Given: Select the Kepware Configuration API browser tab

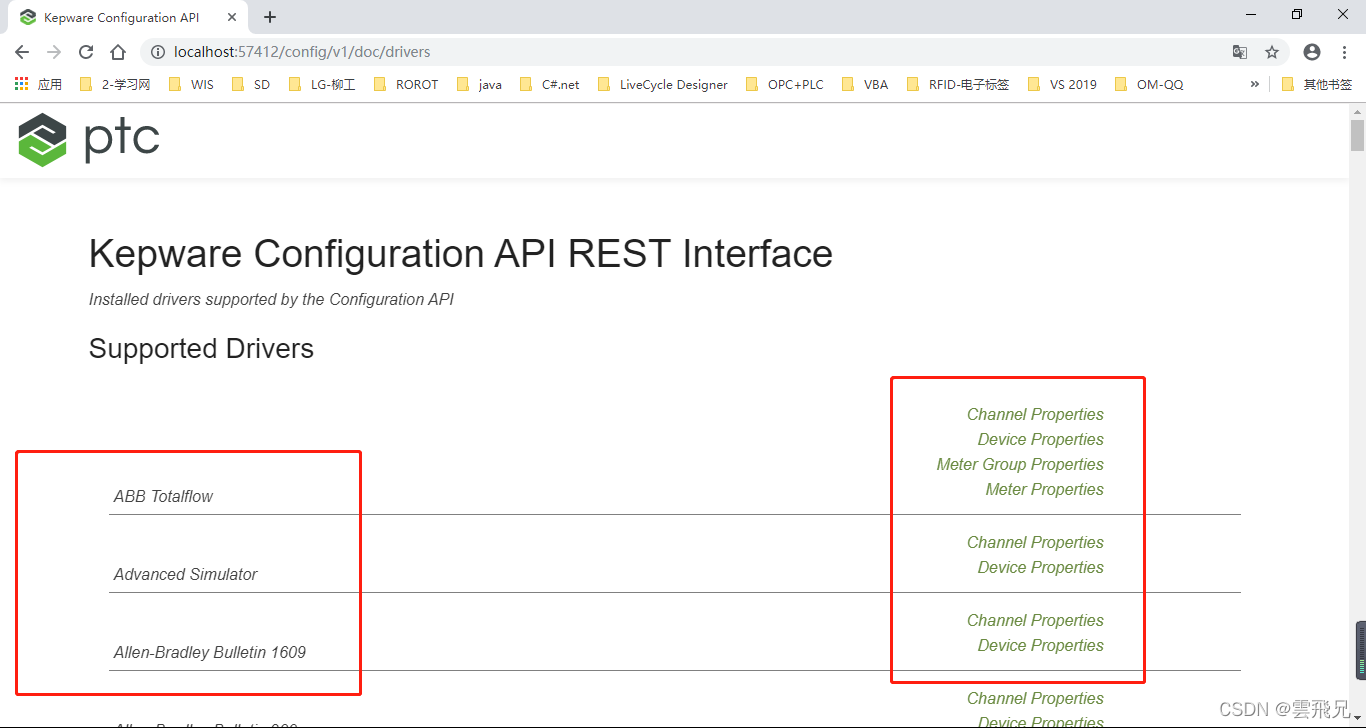Looking at the screenshot, I should tap(128, 17).
